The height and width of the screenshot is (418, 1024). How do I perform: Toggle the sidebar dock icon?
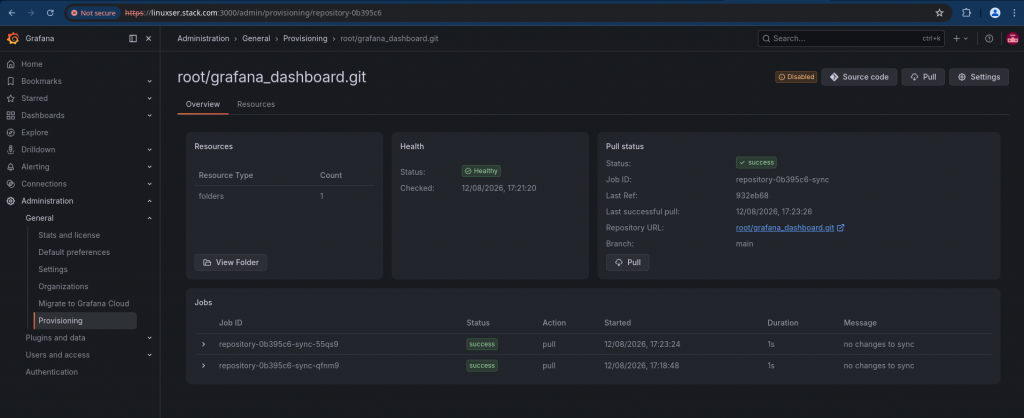(x=133, y=39)
